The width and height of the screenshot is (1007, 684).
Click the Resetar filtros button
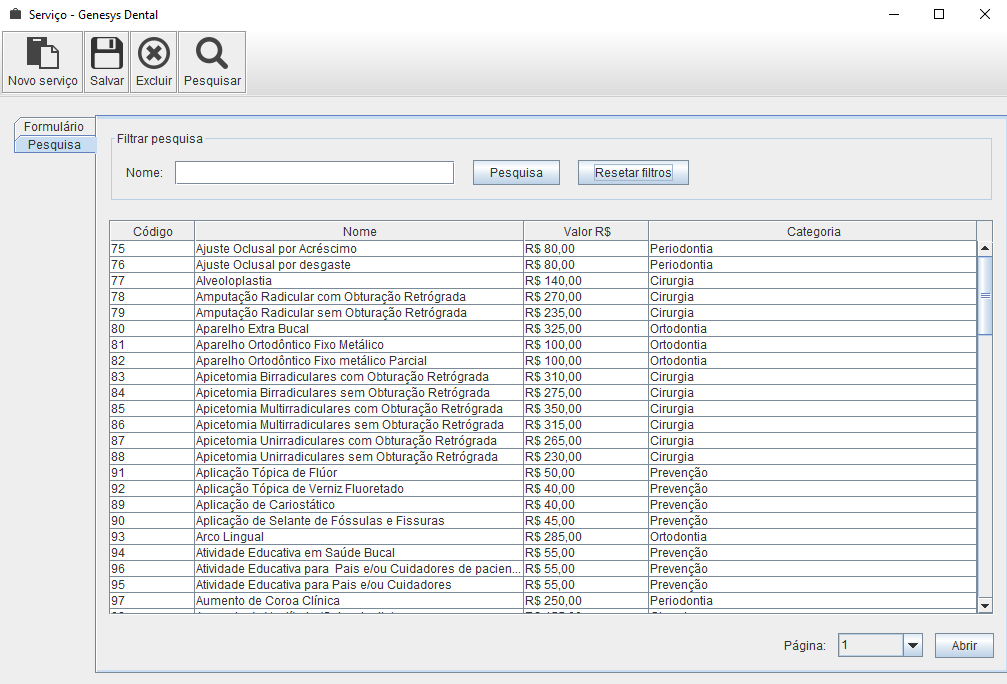633,173
